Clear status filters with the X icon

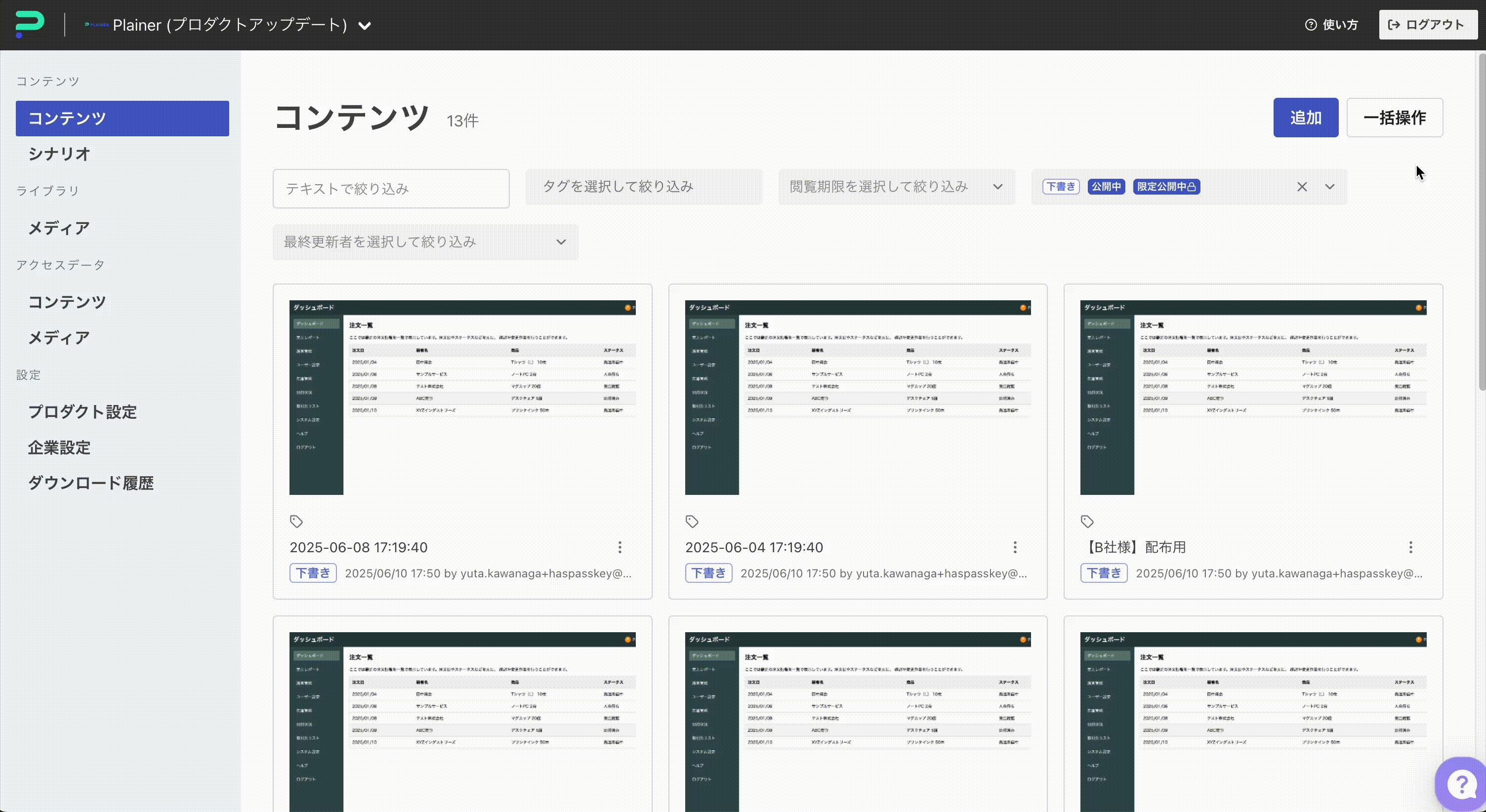click(1302, 187)
